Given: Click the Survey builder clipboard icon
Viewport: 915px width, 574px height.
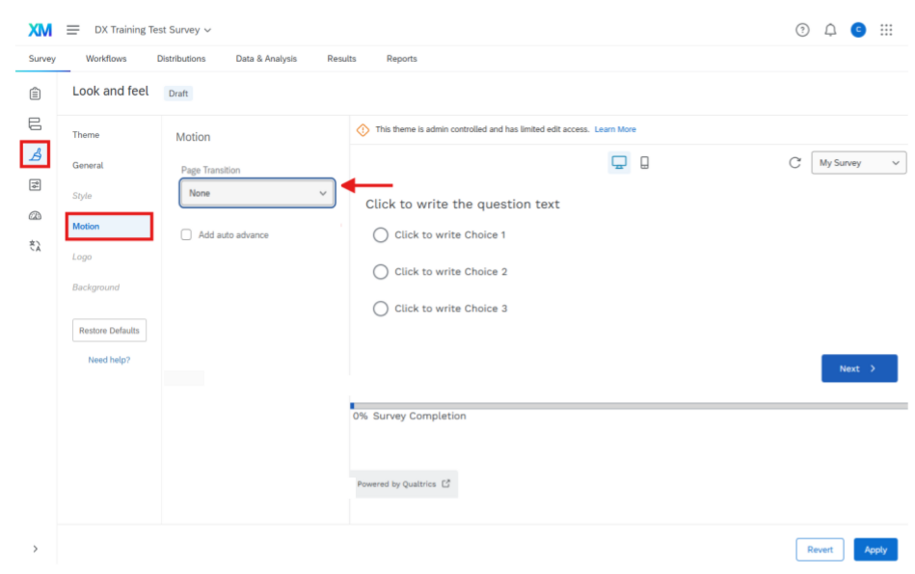Looking at the screenshot, I should coord(35,94).
